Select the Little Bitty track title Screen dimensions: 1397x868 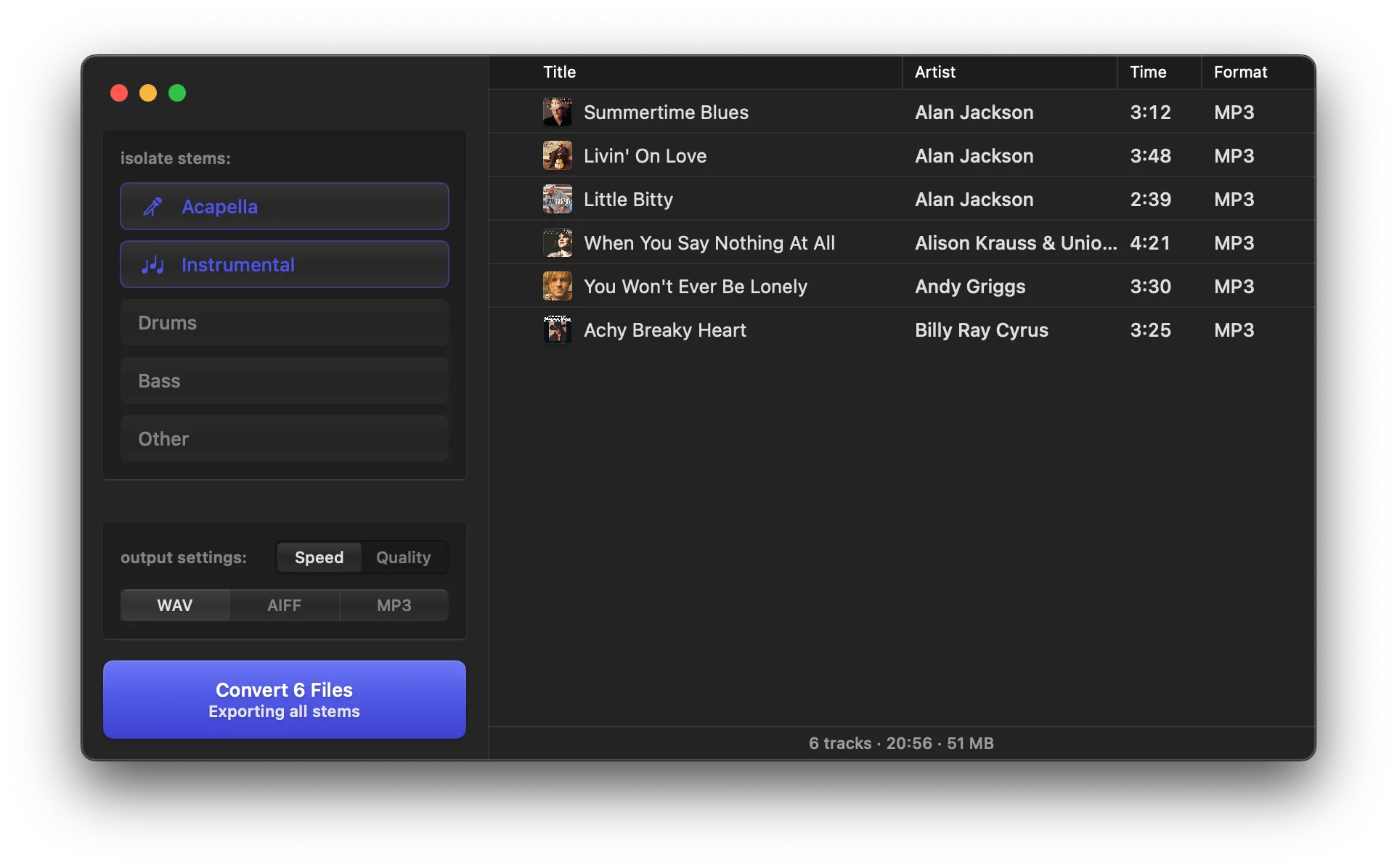[628, 200]
